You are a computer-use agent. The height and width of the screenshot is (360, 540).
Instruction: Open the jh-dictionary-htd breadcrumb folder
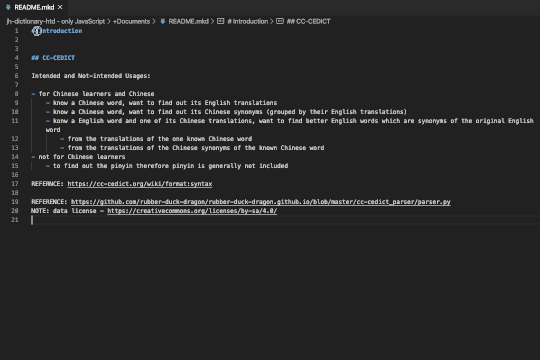point(55,21)
